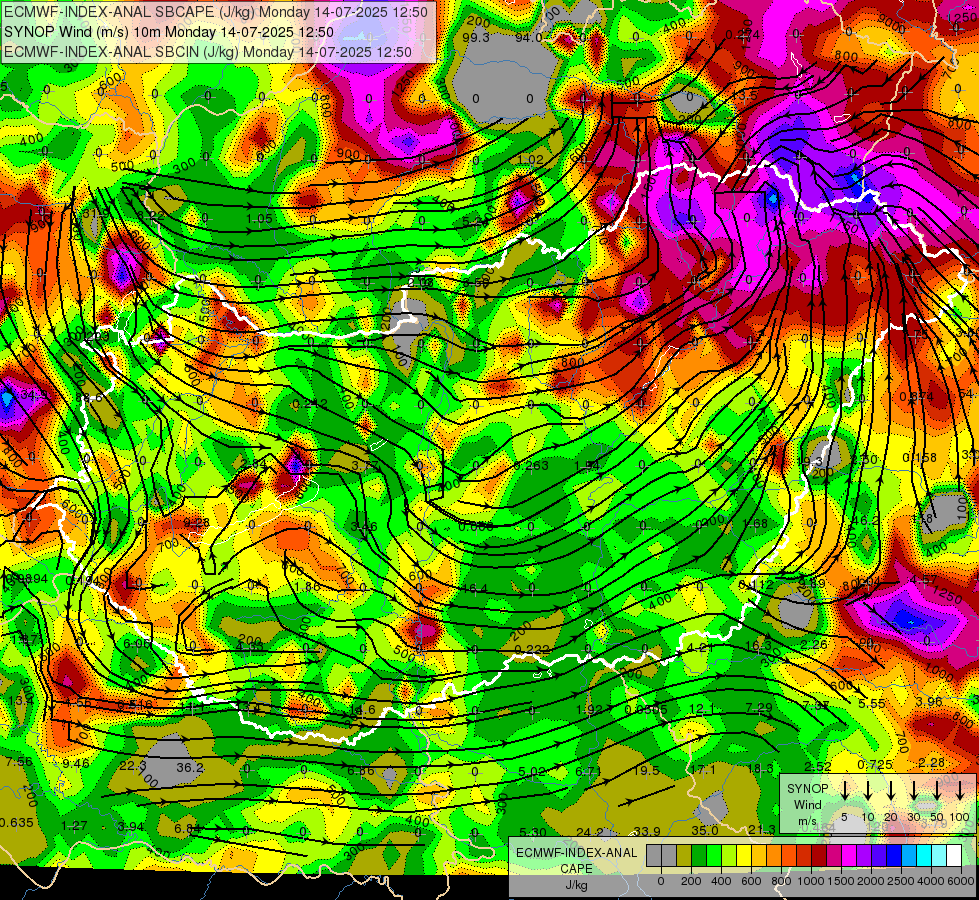979x900 pixels.
Task: Click the 'SYNOP' label in wind legend
Action: pos(807,789)
